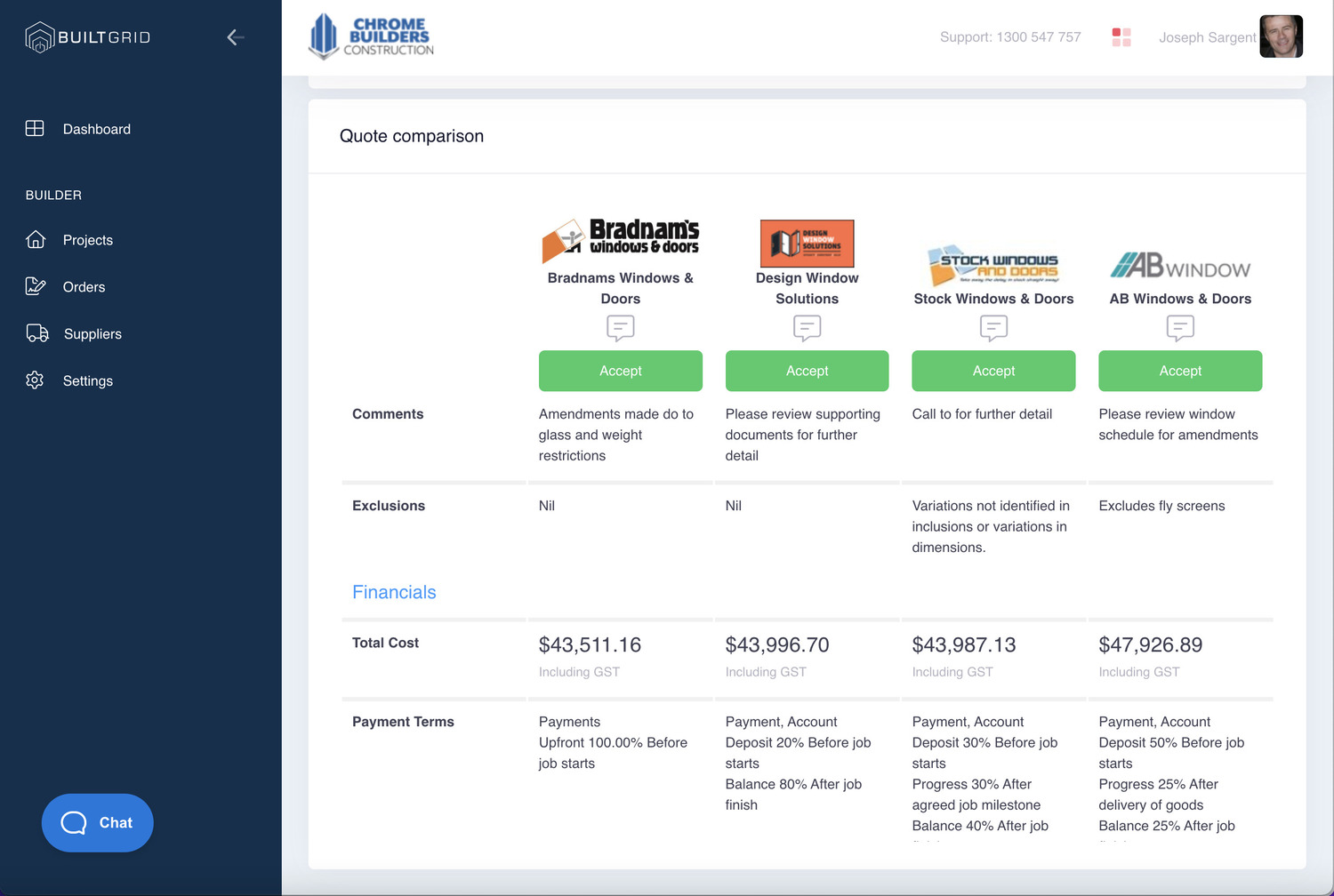Click the Chrome Builders Construction logo

[371, 37]
